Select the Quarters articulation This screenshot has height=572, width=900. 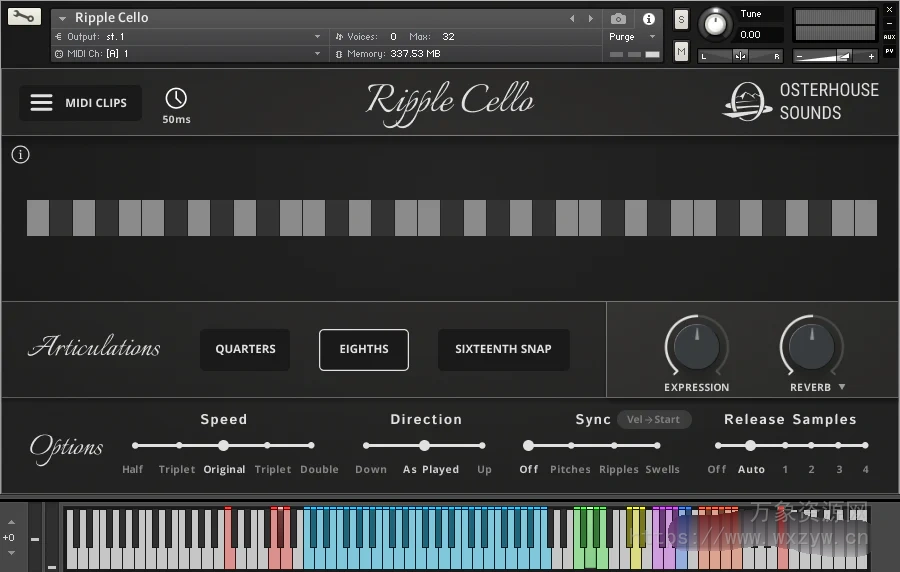245,349
